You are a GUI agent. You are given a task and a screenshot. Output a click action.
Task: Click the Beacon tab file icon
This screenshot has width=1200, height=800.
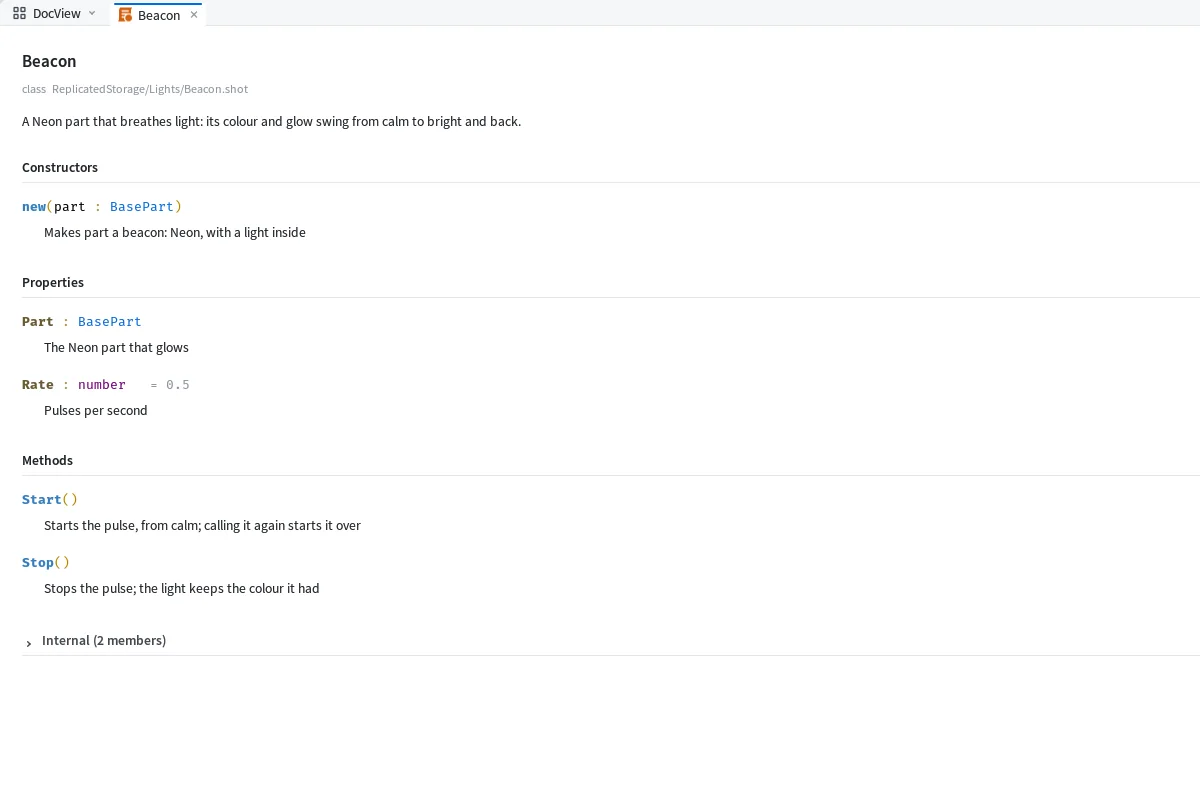pos(125,15)
